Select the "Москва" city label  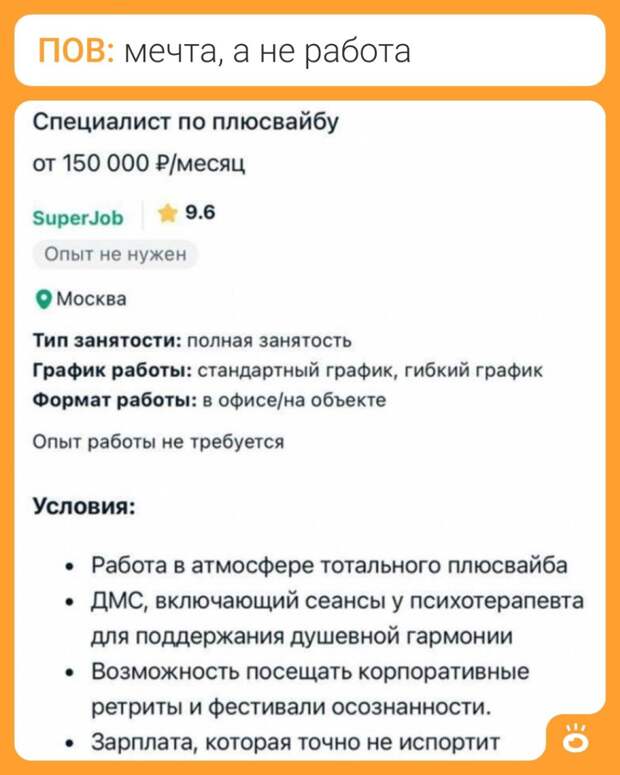point(91,298)
